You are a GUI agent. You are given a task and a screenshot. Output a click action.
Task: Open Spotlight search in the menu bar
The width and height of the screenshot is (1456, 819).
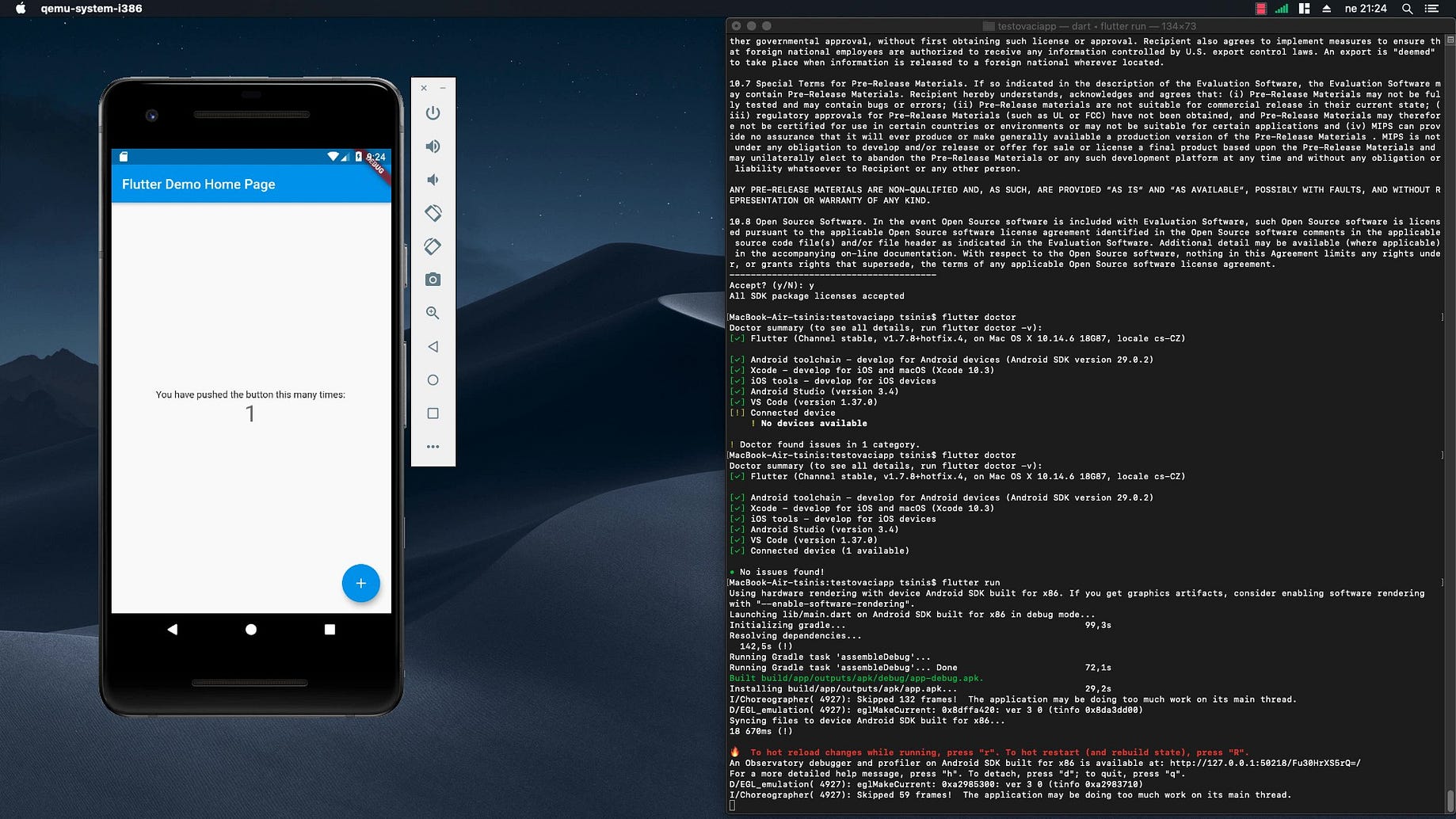[x=1407, y=9]
